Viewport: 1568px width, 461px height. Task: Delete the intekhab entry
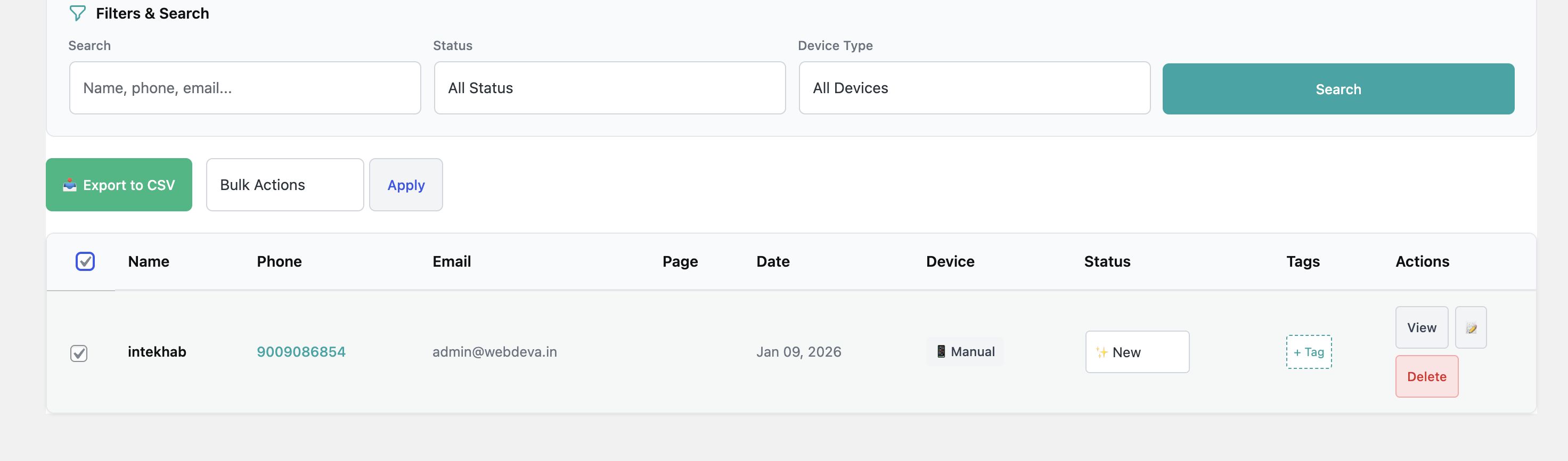[x=1426, y=376]
